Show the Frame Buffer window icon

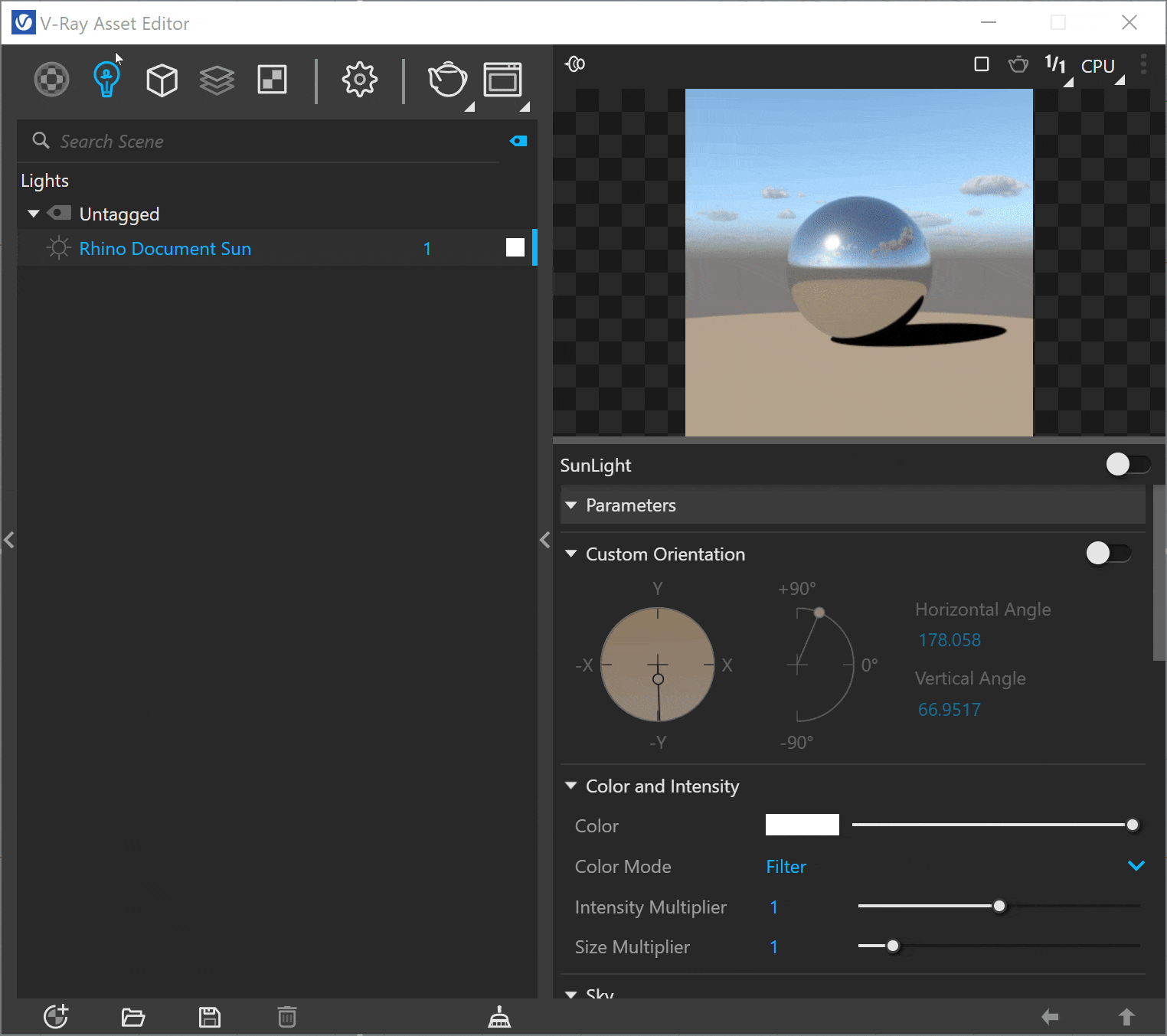point(502,80)
